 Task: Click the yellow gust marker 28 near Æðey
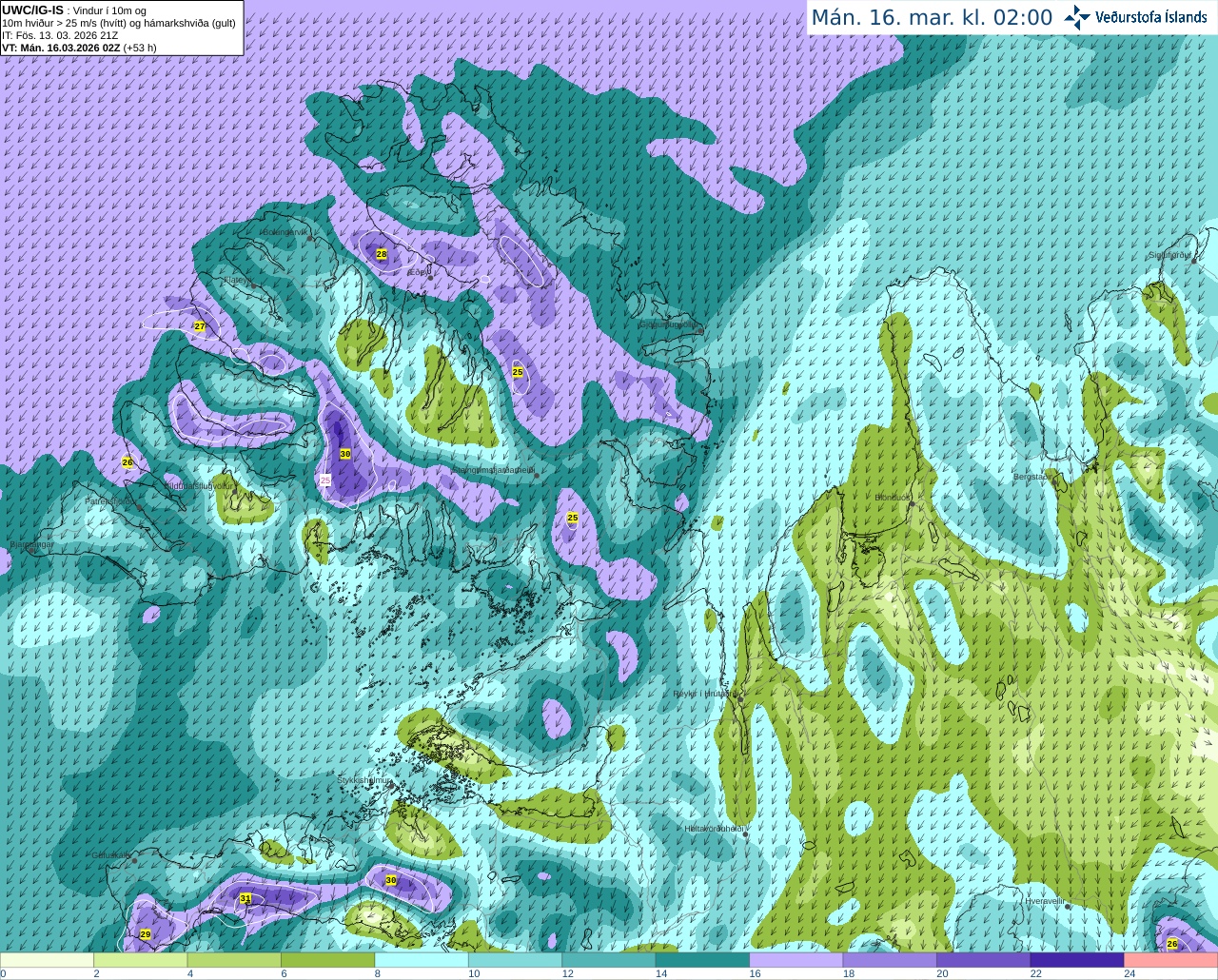[382, 254]
